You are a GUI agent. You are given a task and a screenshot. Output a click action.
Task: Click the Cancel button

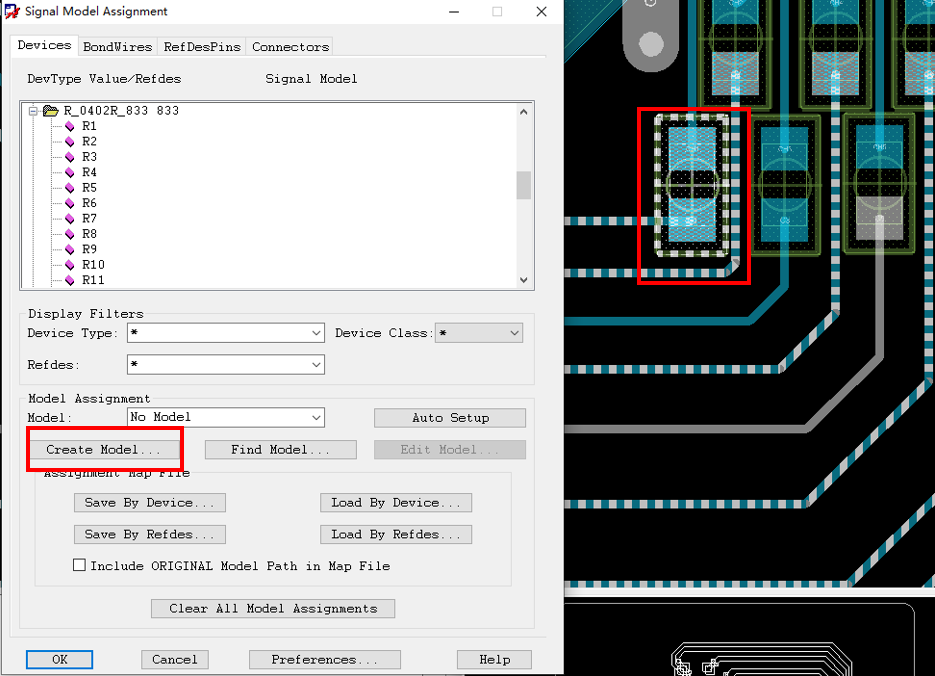[x=175, y=659]
